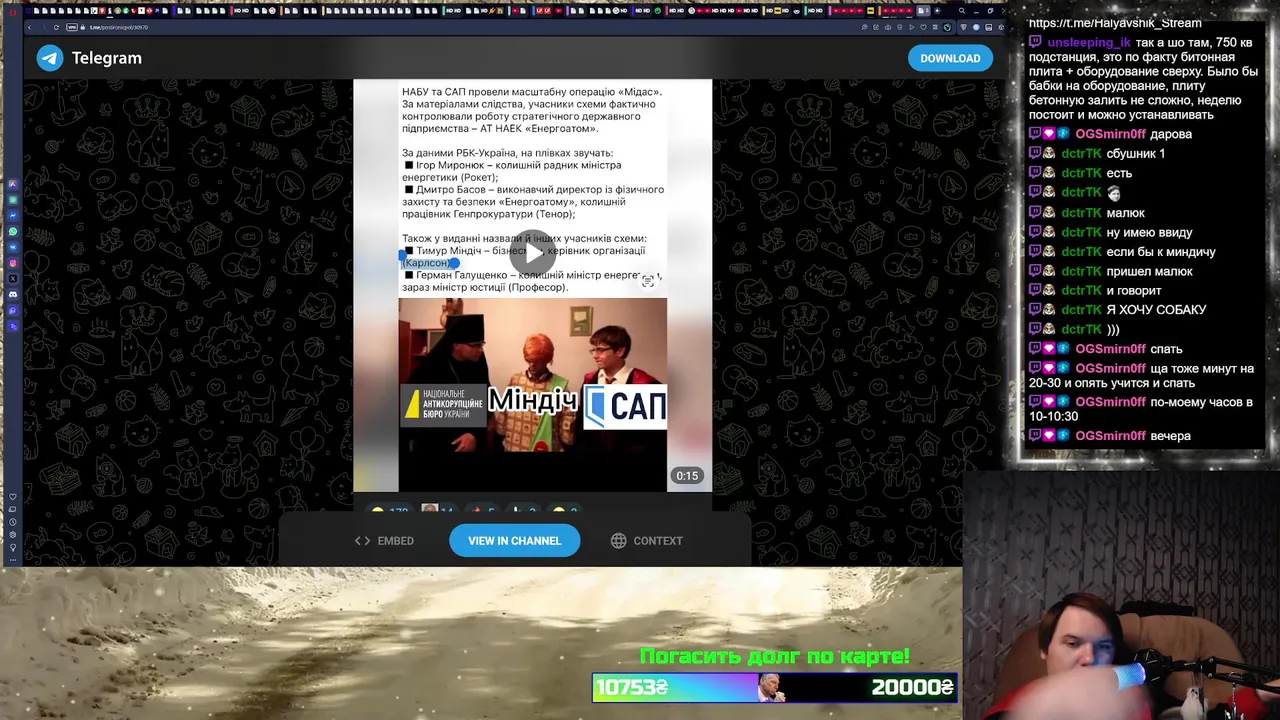The height and width of the screenshot is (720, 1280).
Task: Open a new tab with plus button
Action: coord(936,11)
